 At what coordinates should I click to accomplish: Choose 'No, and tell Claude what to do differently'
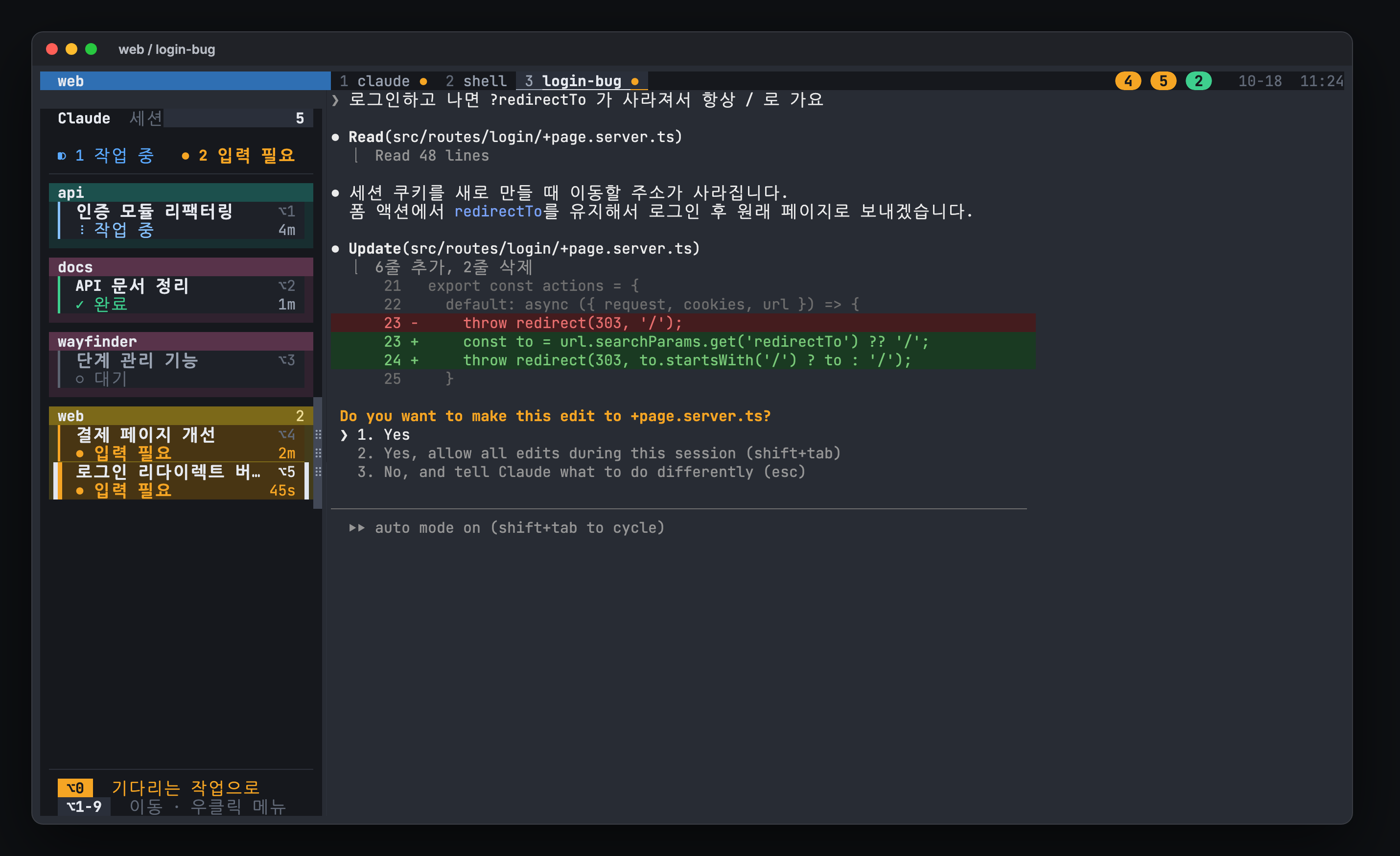(x=581, y=473)
